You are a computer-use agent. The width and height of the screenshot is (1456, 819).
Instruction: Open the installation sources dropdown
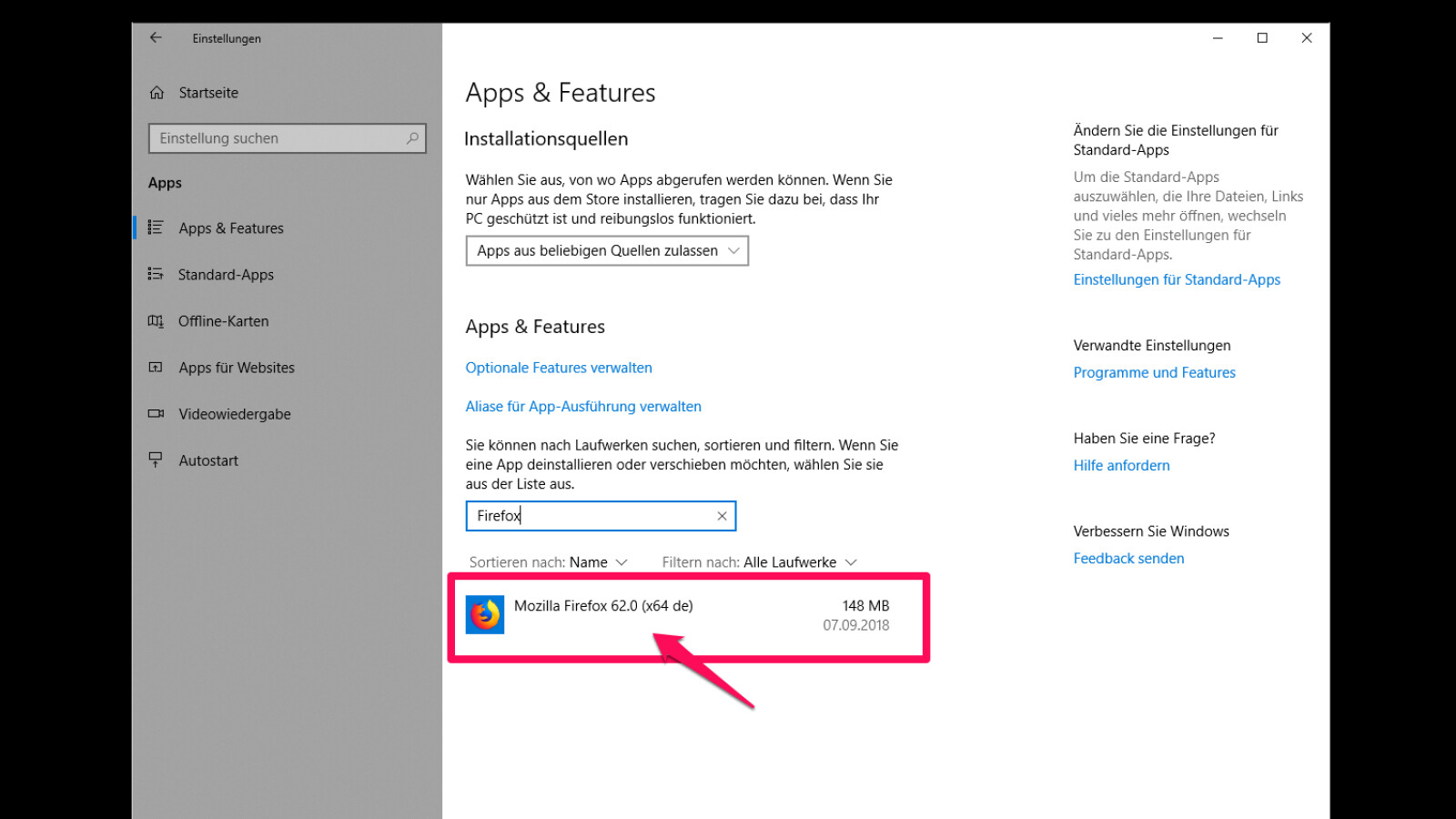click(x=607, y=251)
